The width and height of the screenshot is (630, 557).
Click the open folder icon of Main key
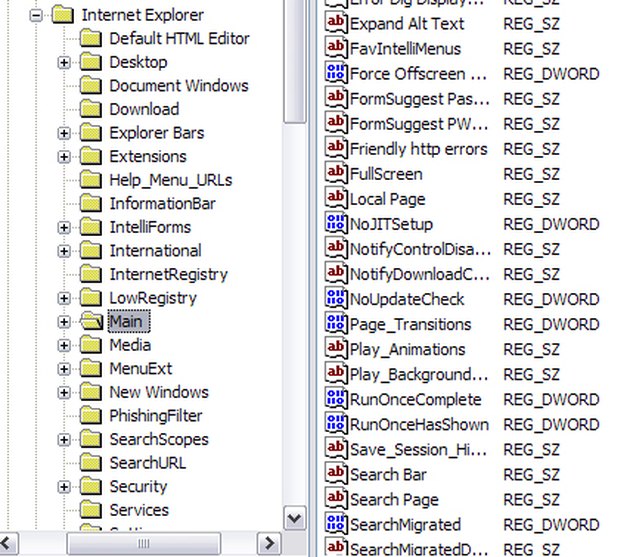point(91,321)
